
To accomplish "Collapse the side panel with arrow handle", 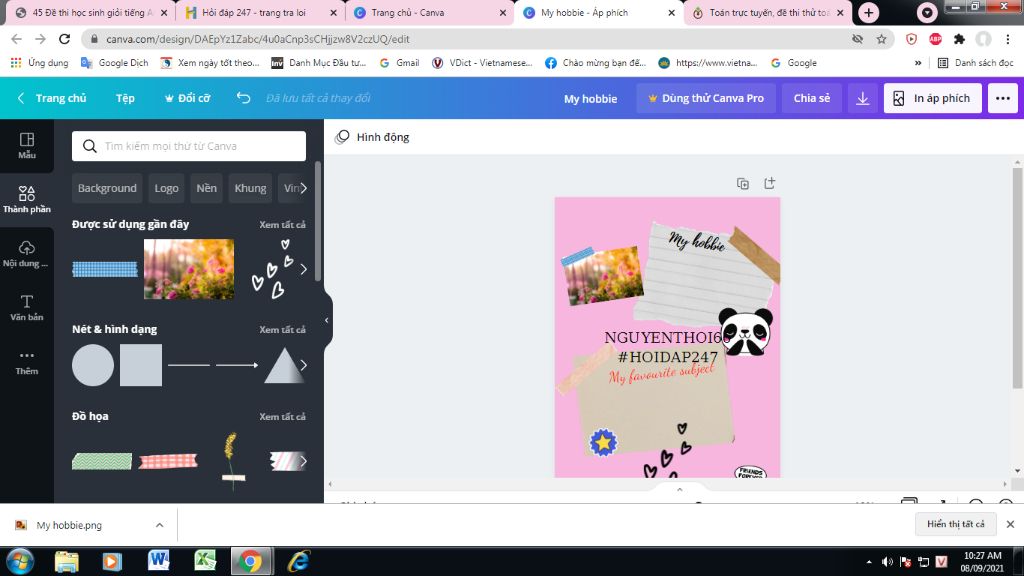I will tap(327, 321).
